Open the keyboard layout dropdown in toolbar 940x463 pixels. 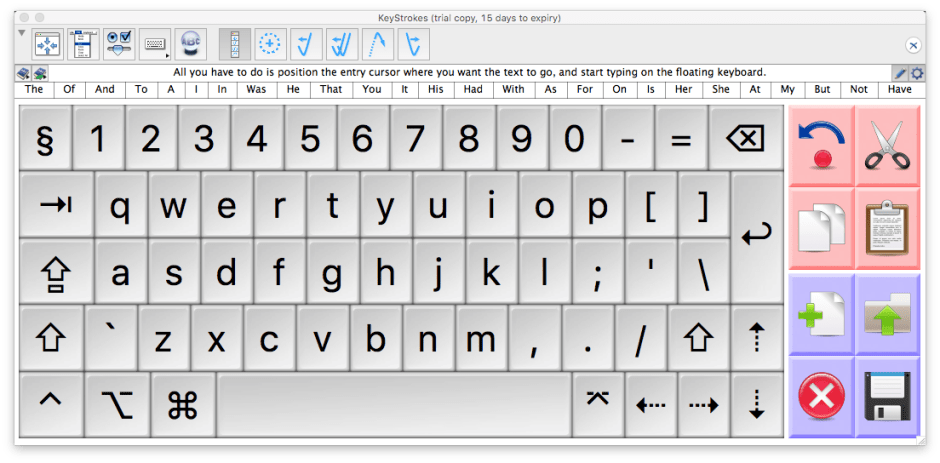pos(155,44)
